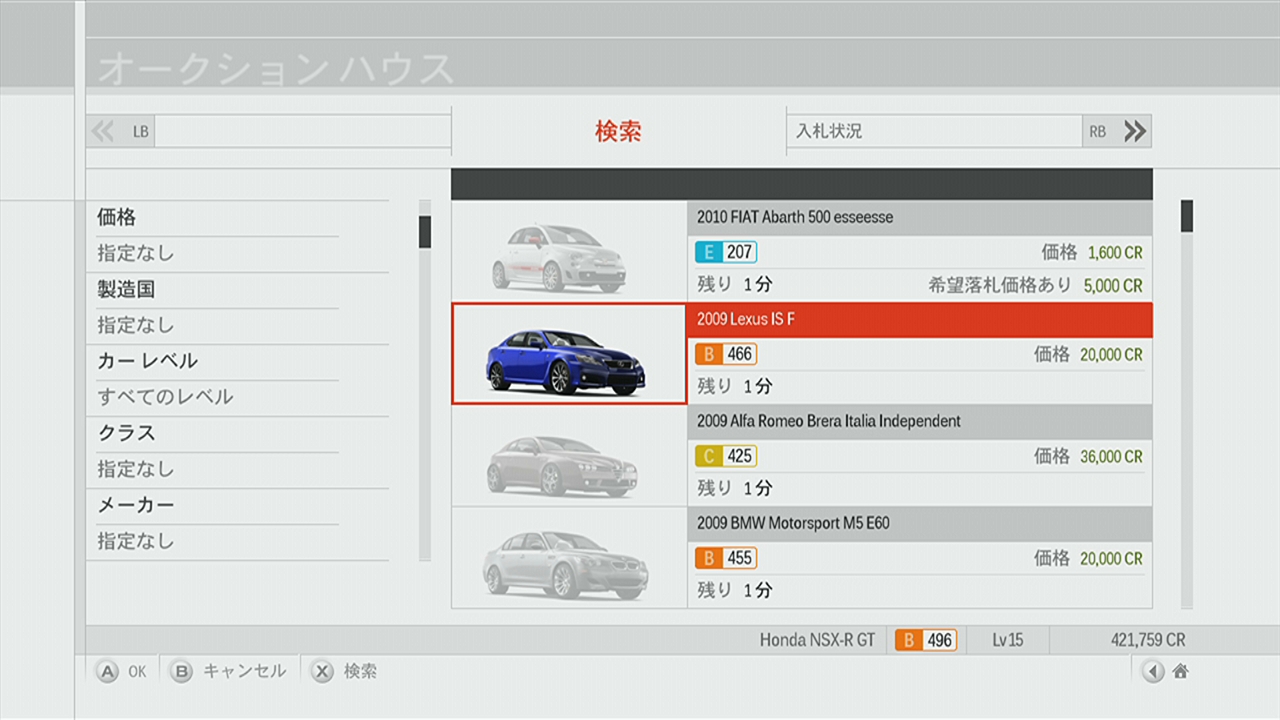Click the OK label next to A

pyautogui.click(x=137, y=672)
